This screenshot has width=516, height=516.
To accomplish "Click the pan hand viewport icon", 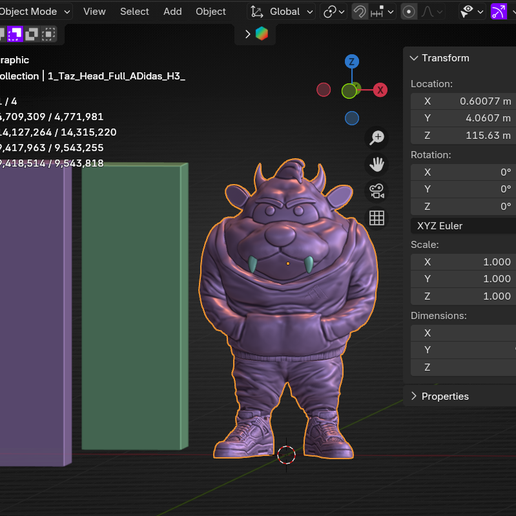I will 377,165.
